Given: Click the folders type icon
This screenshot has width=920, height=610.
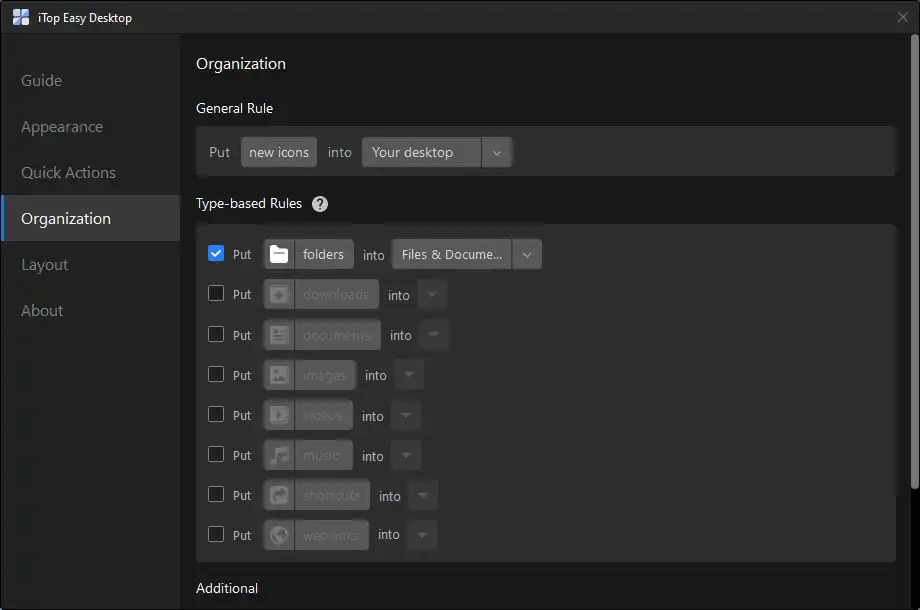Looking at the screenshot, I should (x=279, y=255).
